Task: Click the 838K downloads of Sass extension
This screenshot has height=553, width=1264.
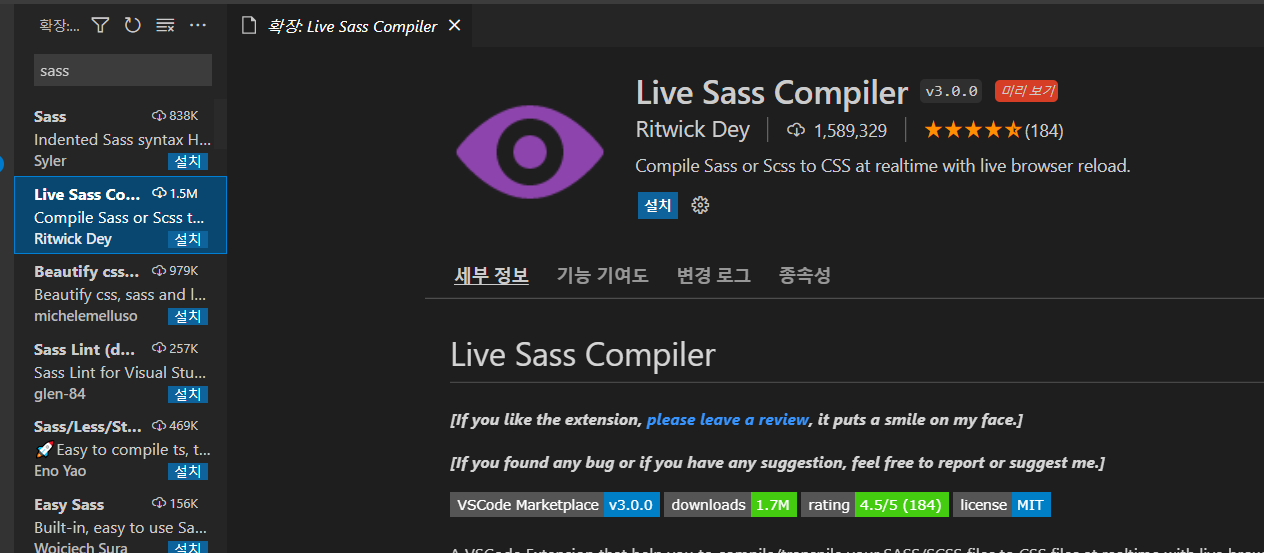Action: tap(175, 116)
